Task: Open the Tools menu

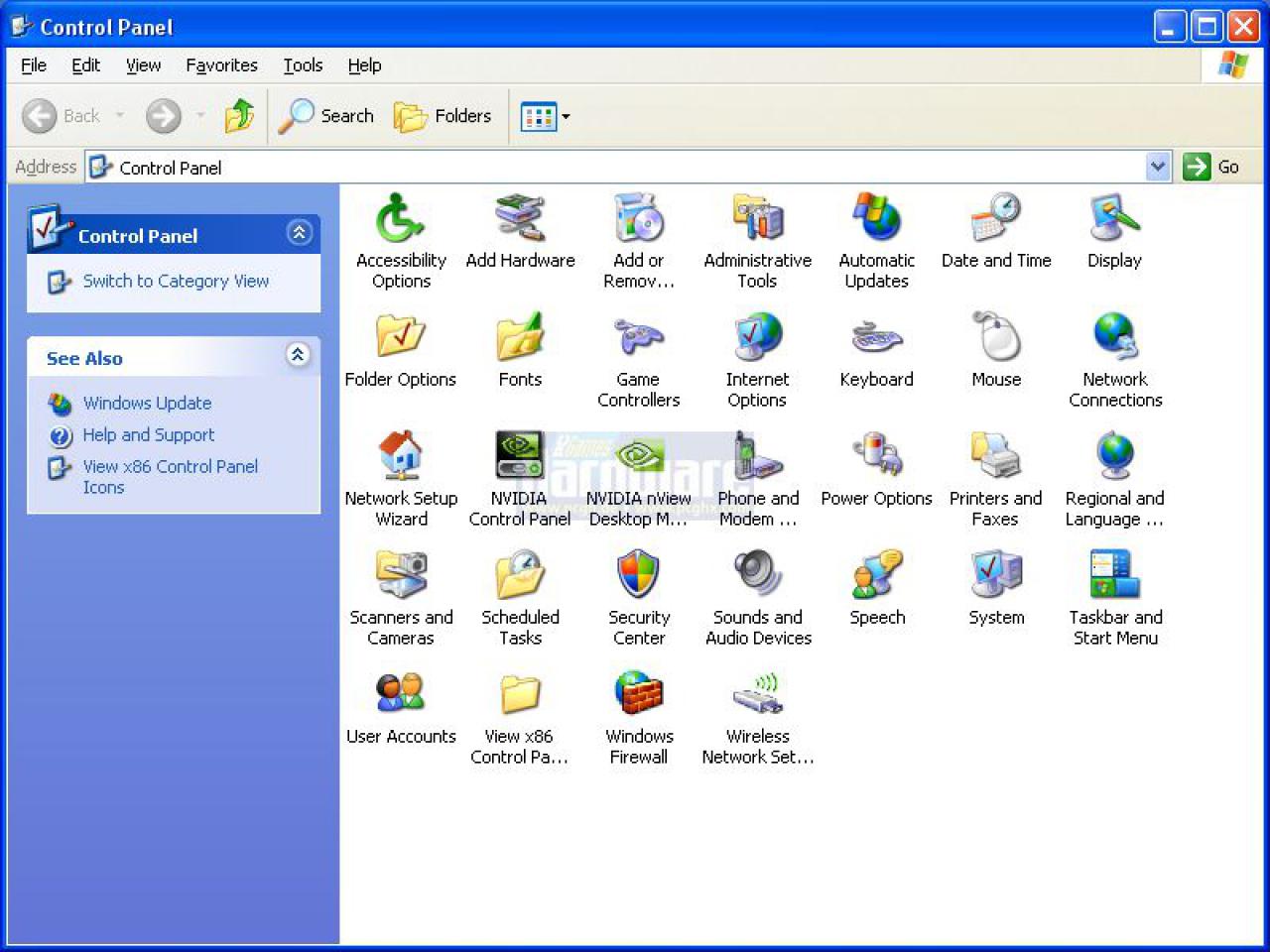Action: tap(303, 65)
